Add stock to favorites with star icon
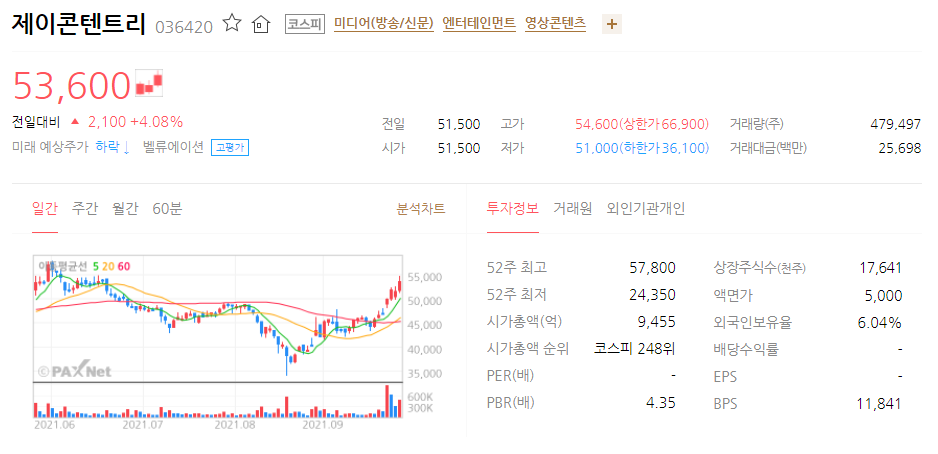 pos(232,24)
